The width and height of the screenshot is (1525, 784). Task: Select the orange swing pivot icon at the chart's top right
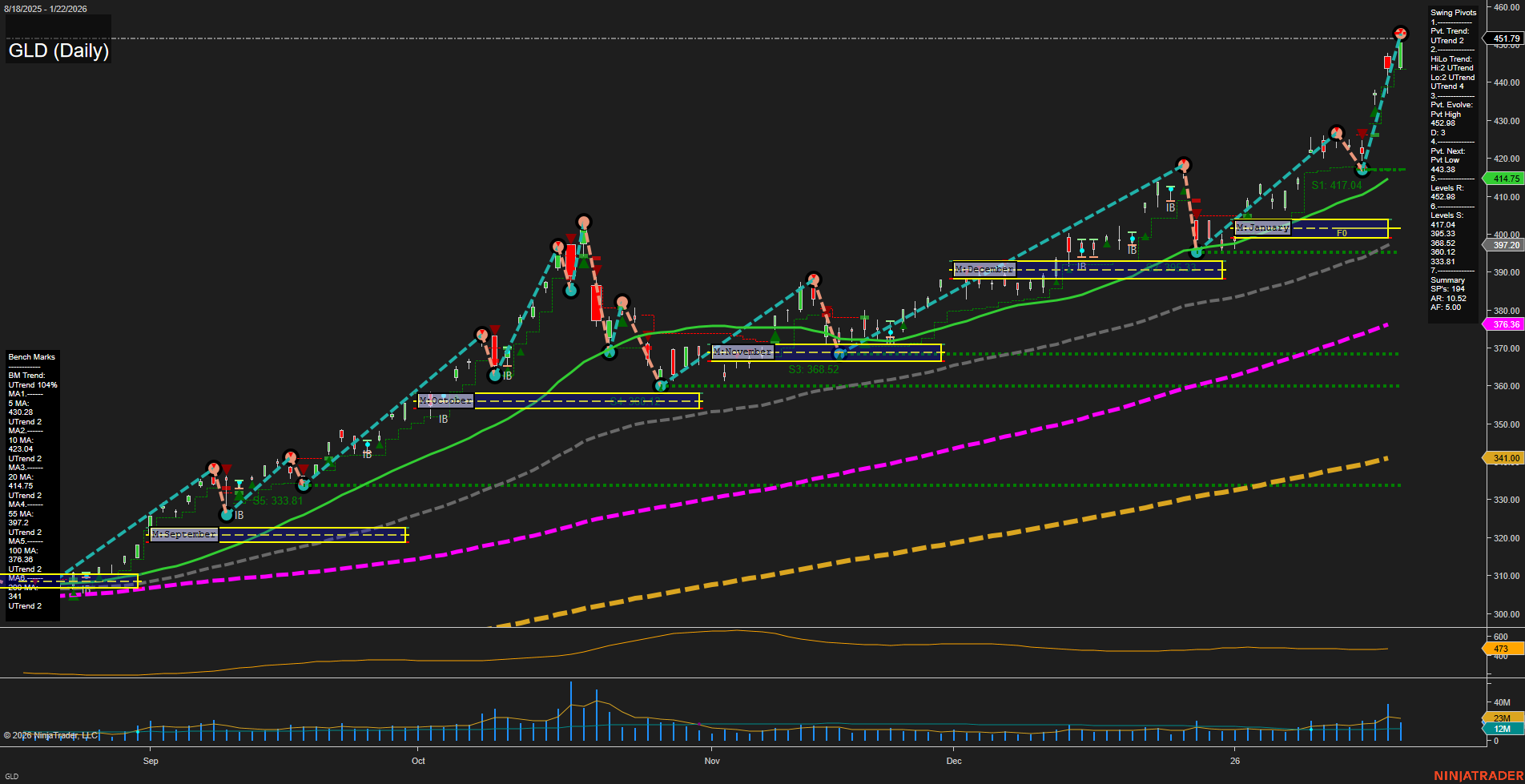pos(1401,34)
